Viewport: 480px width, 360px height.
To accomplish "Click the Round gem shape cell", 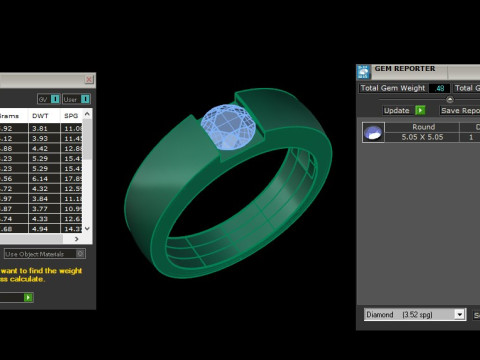I will (422, 127).
